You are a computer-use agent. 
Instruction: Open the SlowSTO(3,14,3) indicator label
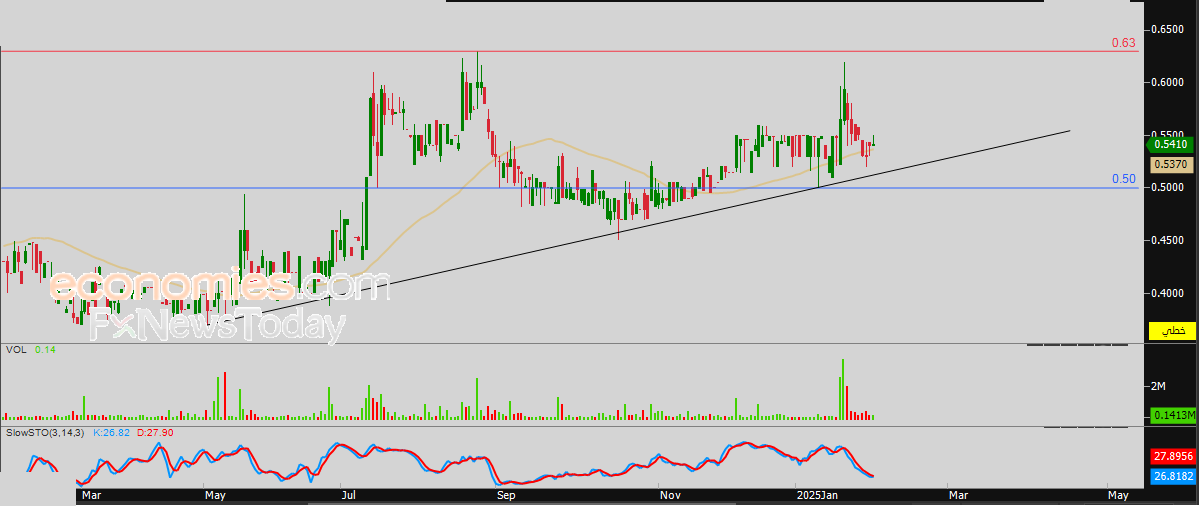coord(44,433)
